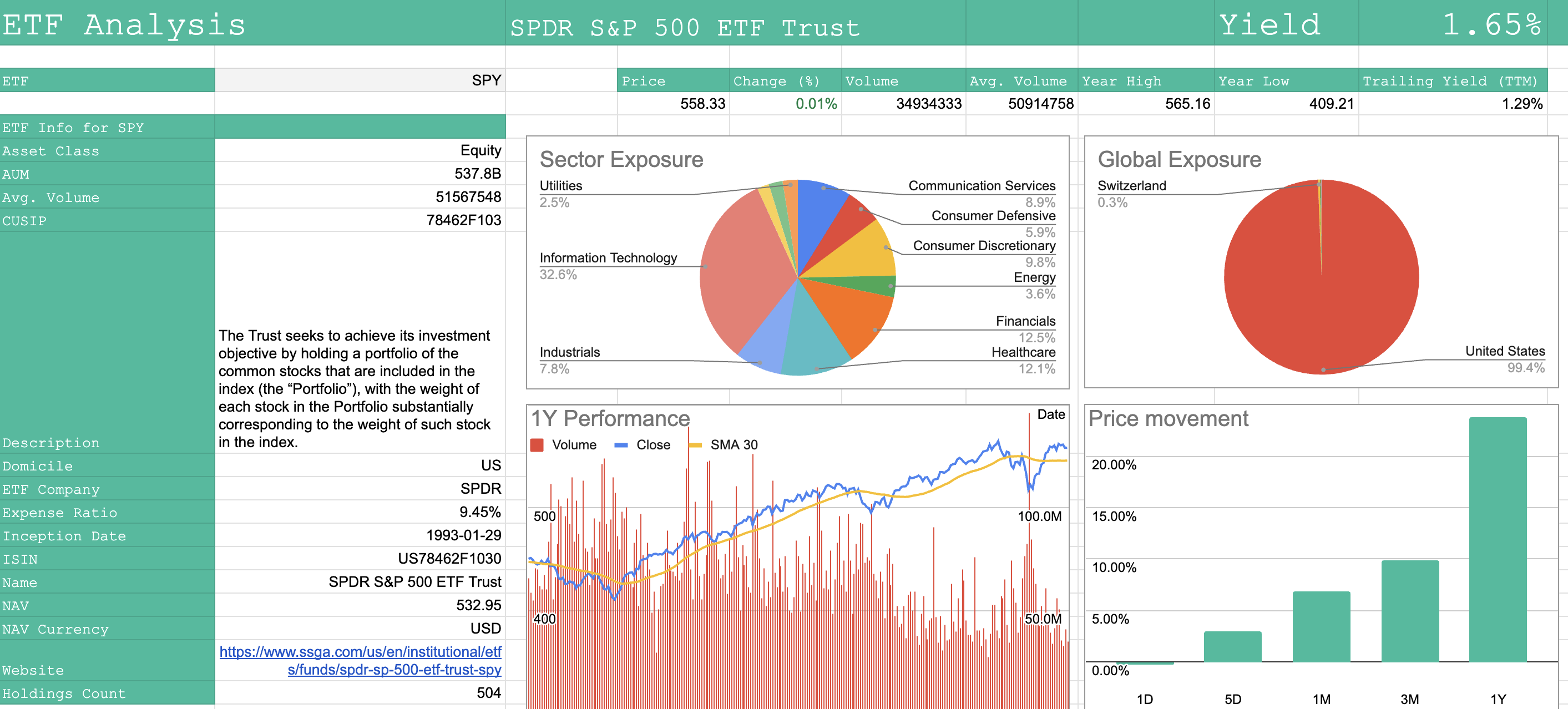Click the United States exposure label
This screenshot has height=709, width=1568.
click(x=1505, y=351)
